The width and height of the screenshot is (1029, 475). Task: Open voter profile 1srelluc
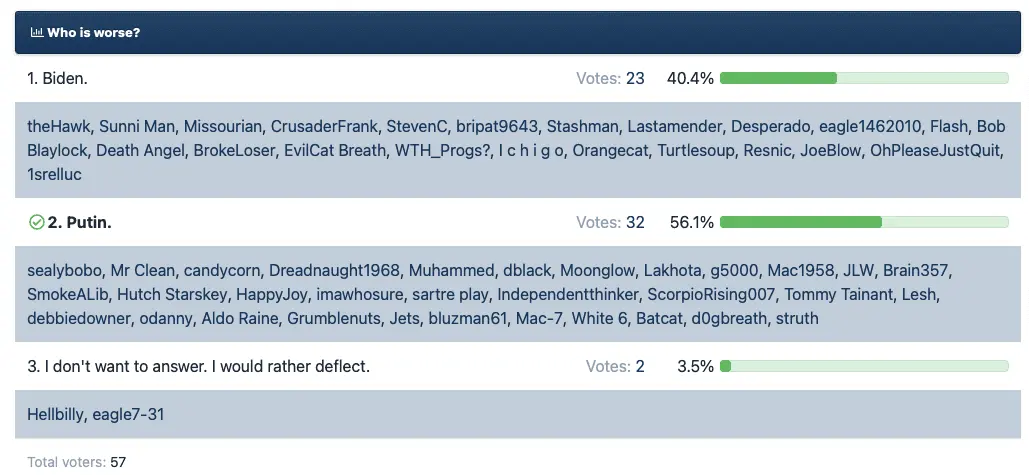tap(55, 174)
